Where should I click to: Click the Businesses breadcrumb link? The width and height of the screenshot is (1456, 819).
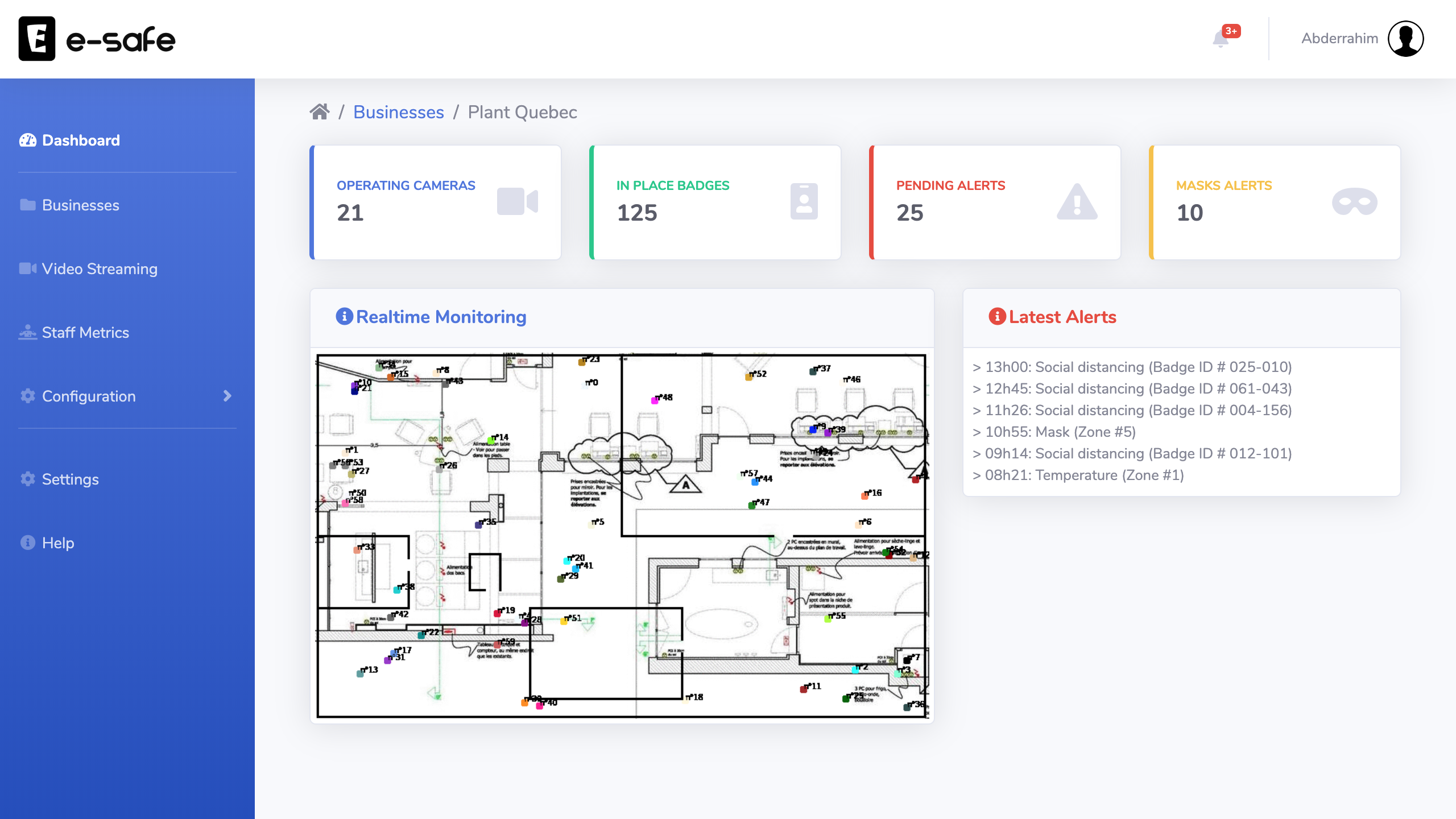[398, 112]
